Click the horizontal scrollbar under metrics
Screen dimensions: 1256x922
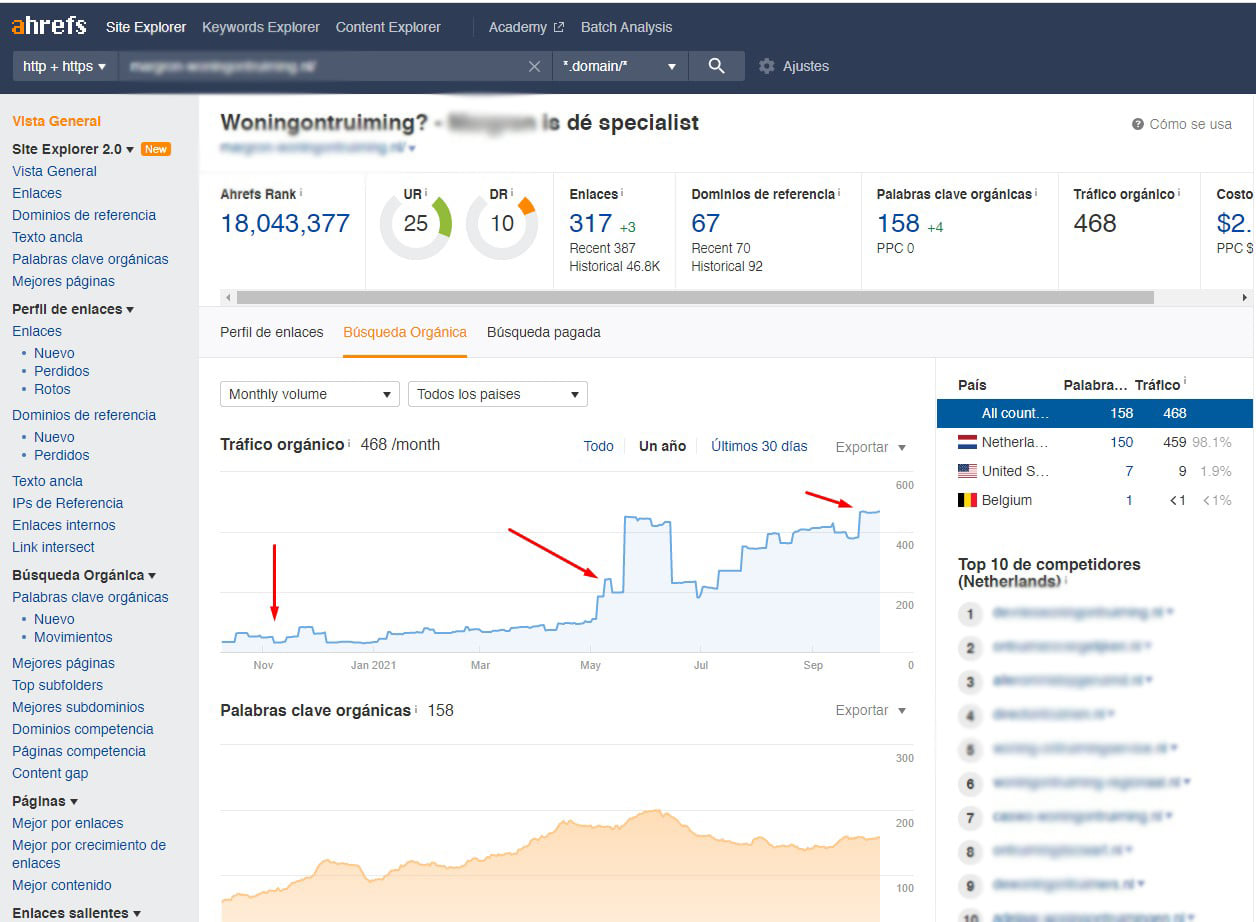tap(695, 297)
